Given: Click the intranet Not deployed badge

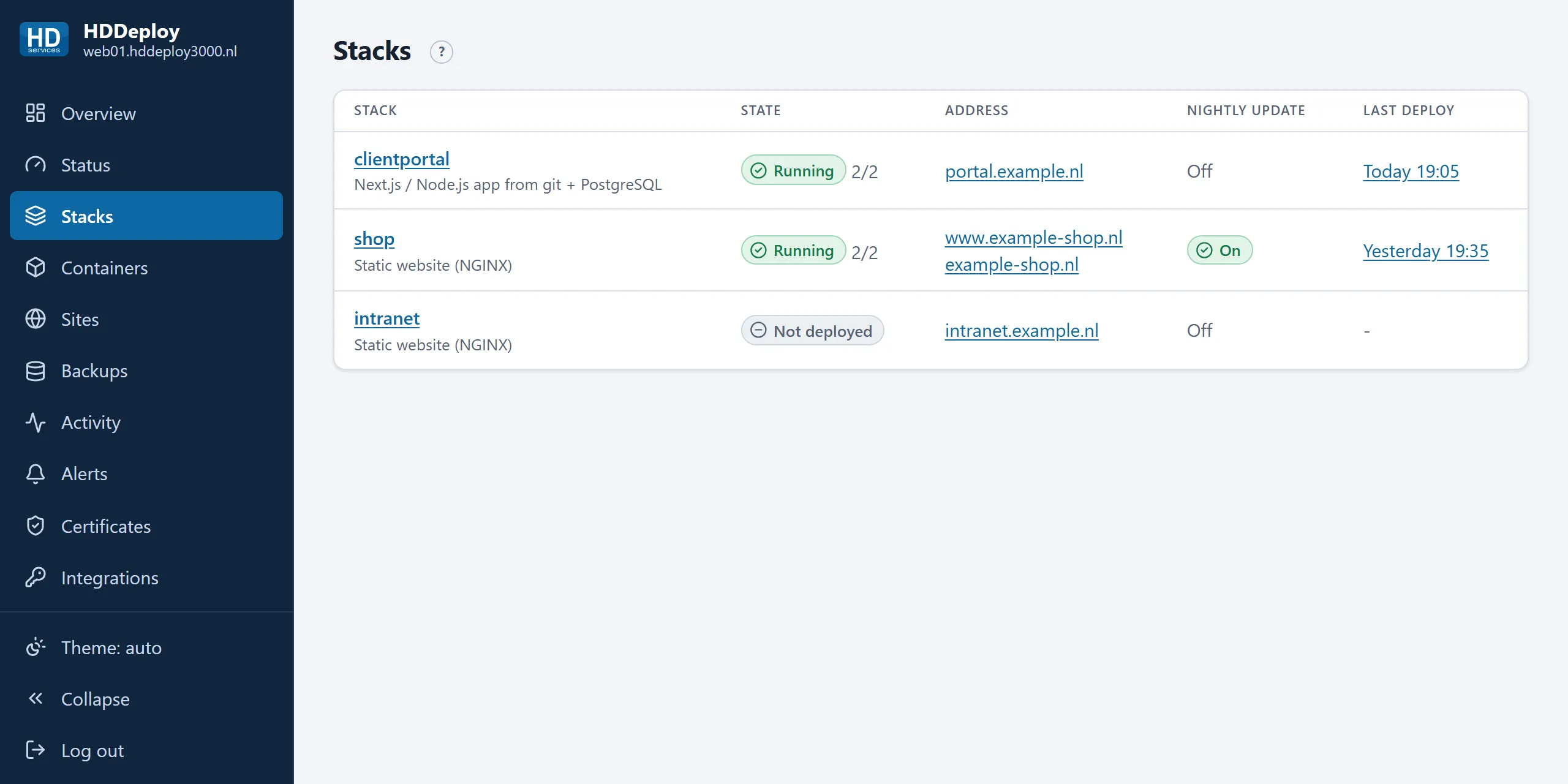Looking at the screenshot, I should 812,331.
